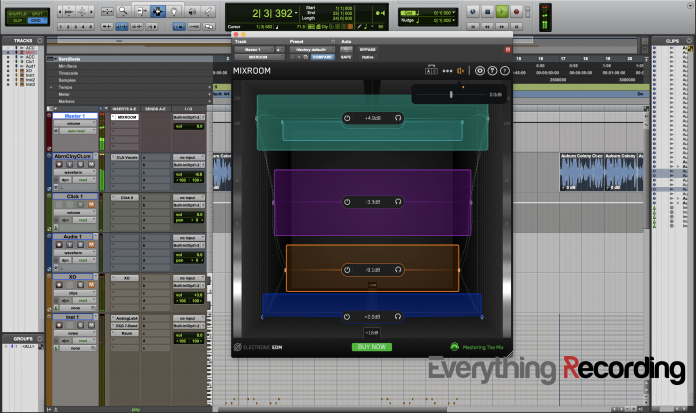Open AbrnClnyCt.cm waveform view selector
Viewport: 696px width, 413px height.
point(75,172)
